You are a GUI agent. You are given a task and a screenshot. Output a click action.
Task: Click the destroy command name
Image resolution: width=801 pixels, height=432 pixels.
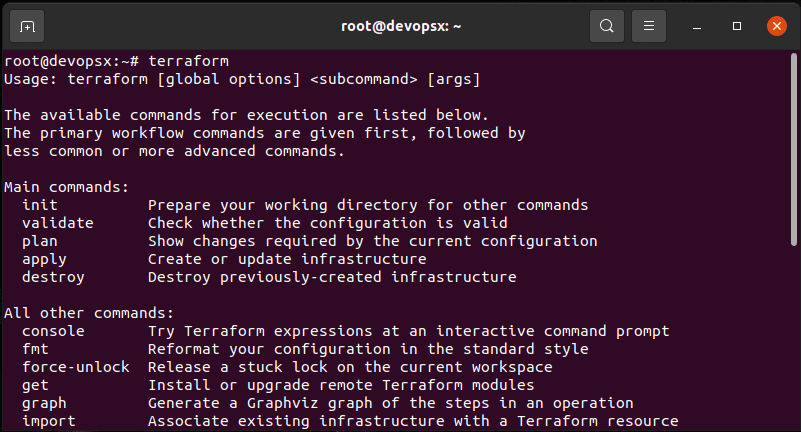[x=53, y=277]
